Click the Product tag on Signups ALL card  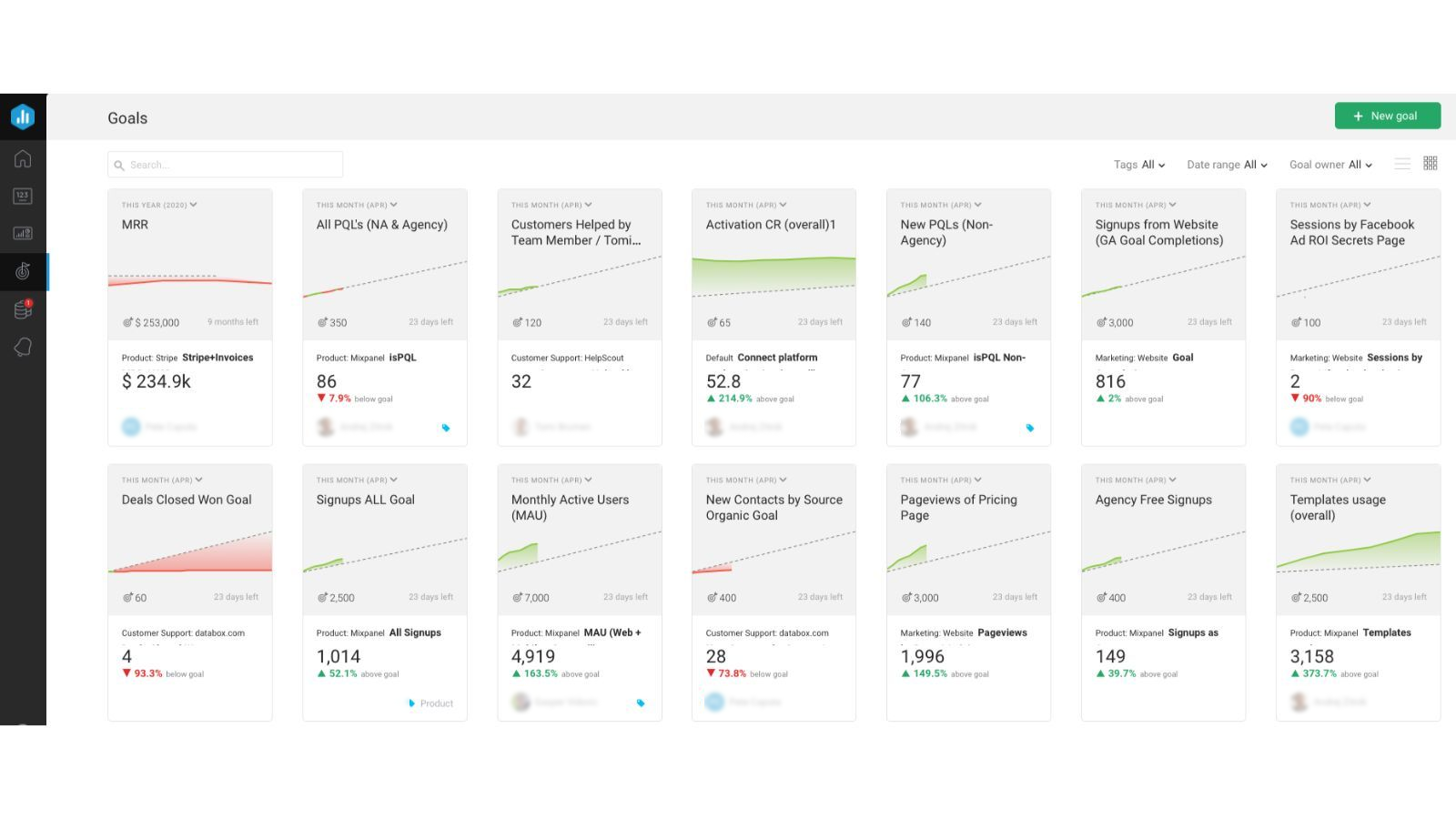coord(430,703)
